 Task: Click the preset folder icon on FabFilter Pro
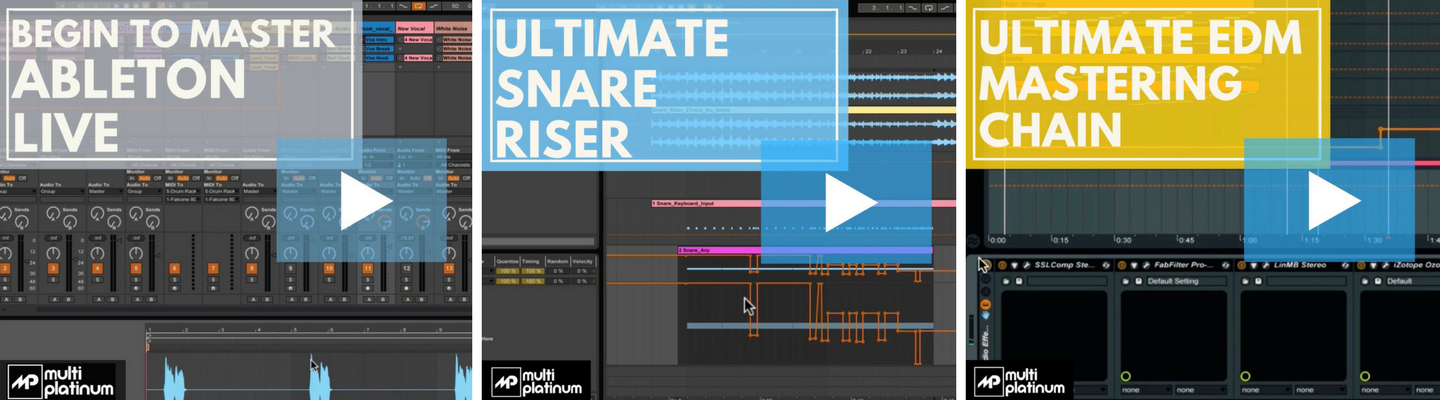tap(1126, 281)
